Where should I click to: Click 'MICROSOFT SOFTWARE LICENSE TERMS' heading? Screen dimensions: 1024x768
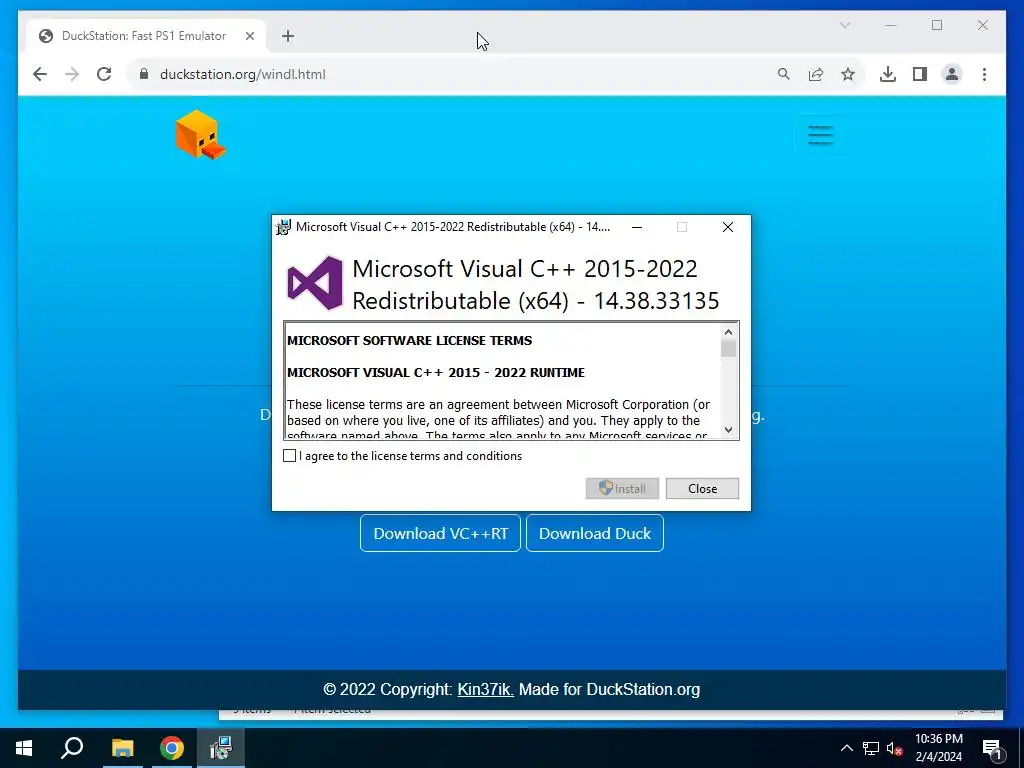tap(409, 340)
